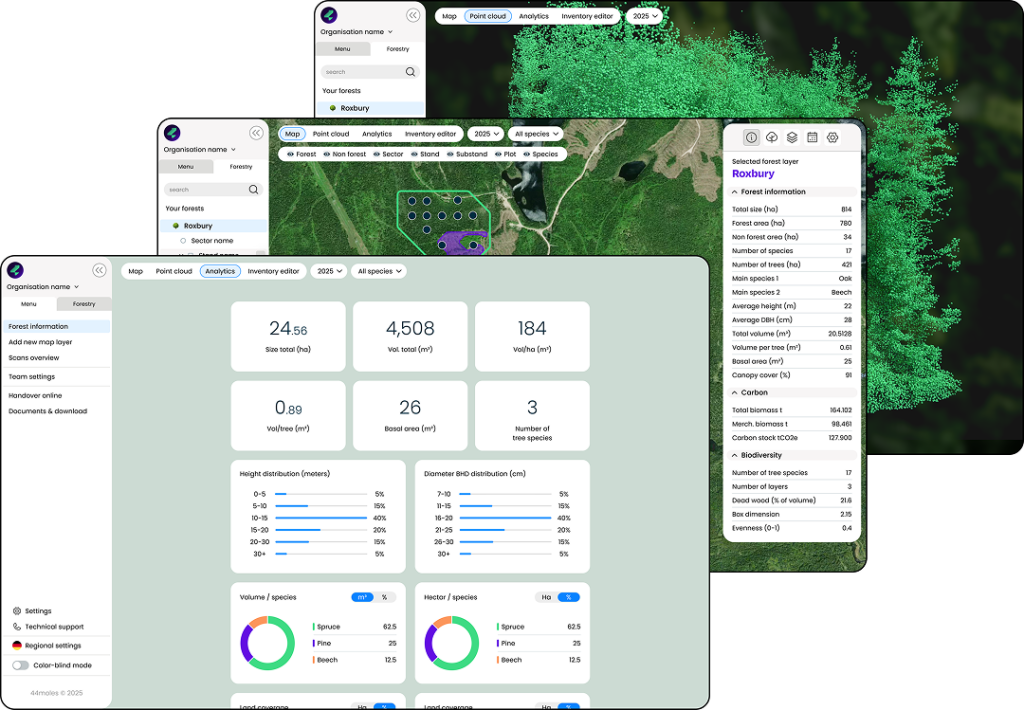Image resolution: width=1024 pixels, height=710 pixels.
Task: Click the cloud upload icon in the right panel
Action: (772, 138)
